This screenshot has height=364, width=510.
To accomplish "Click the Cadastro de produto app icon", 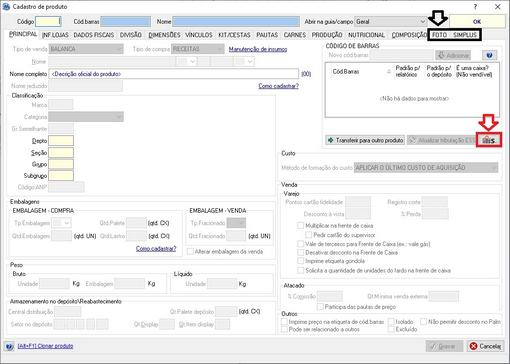I will point(6,7).
